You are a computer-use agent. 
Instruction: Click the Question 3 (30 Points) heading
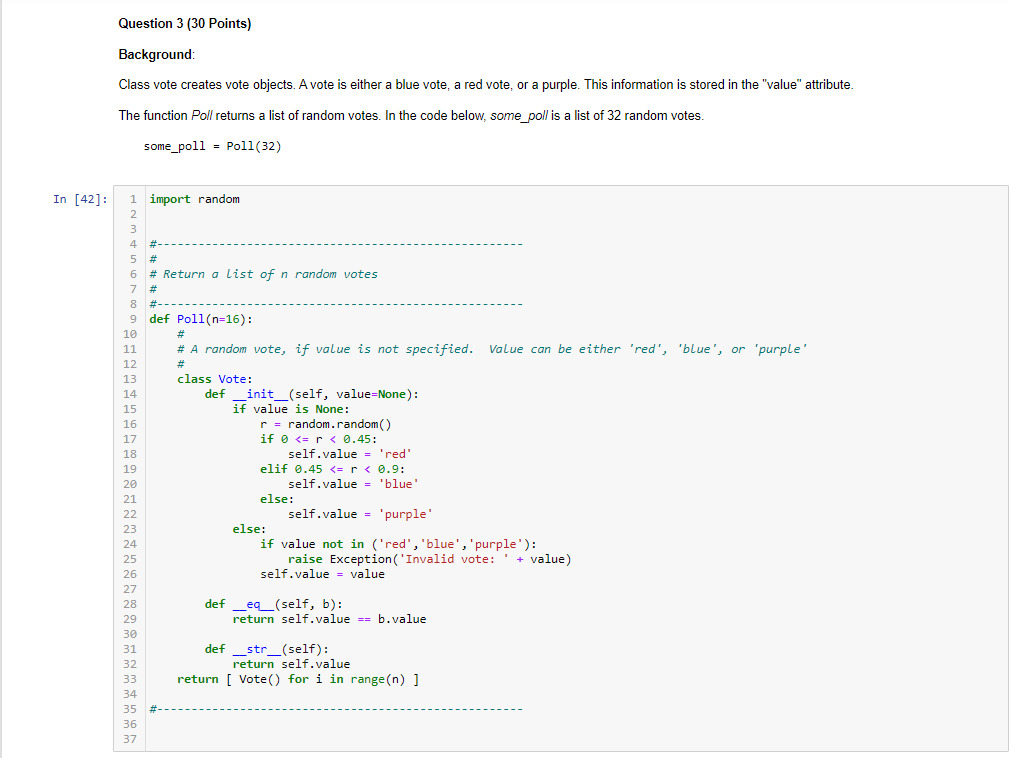click(x=184, y=23)
